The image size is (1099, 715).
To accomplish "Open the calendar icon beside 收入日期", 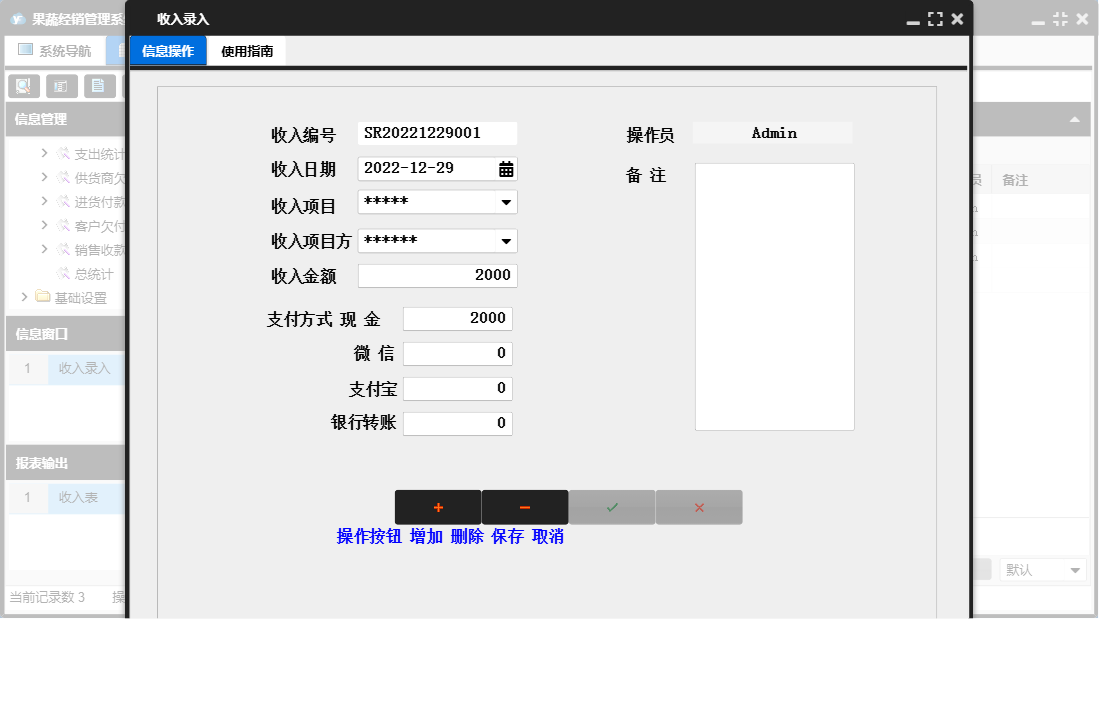I will point(505,168).
